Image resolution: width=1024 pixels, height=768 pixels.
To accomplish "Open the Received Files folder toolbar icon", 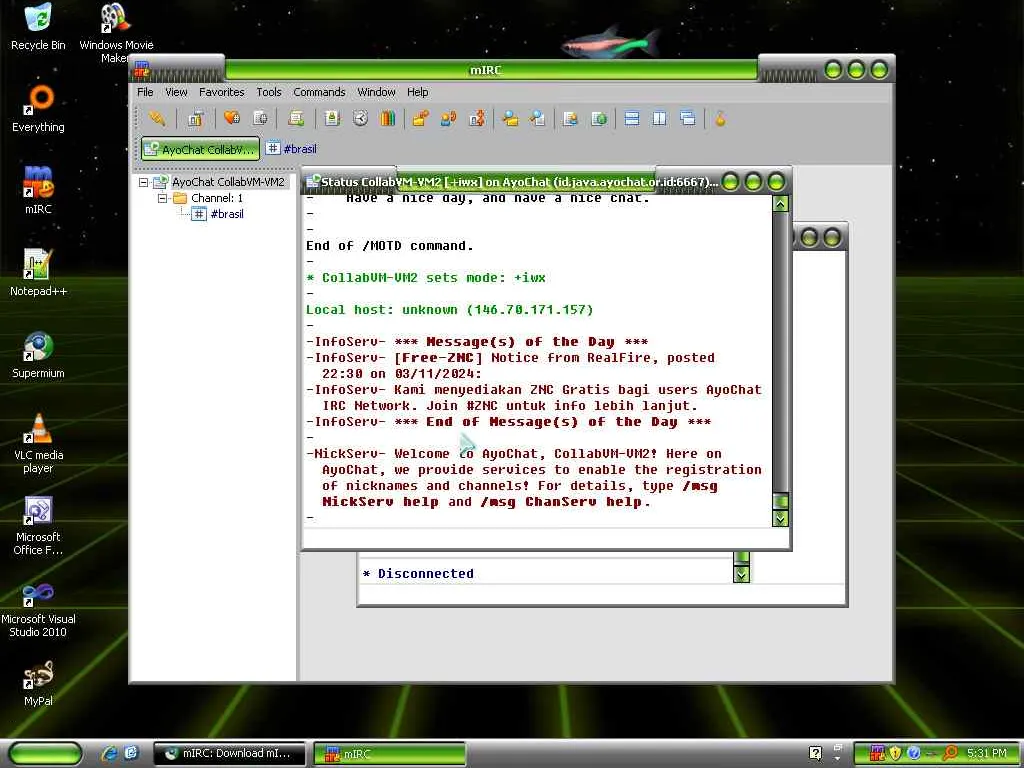I will tap(510, 118).
